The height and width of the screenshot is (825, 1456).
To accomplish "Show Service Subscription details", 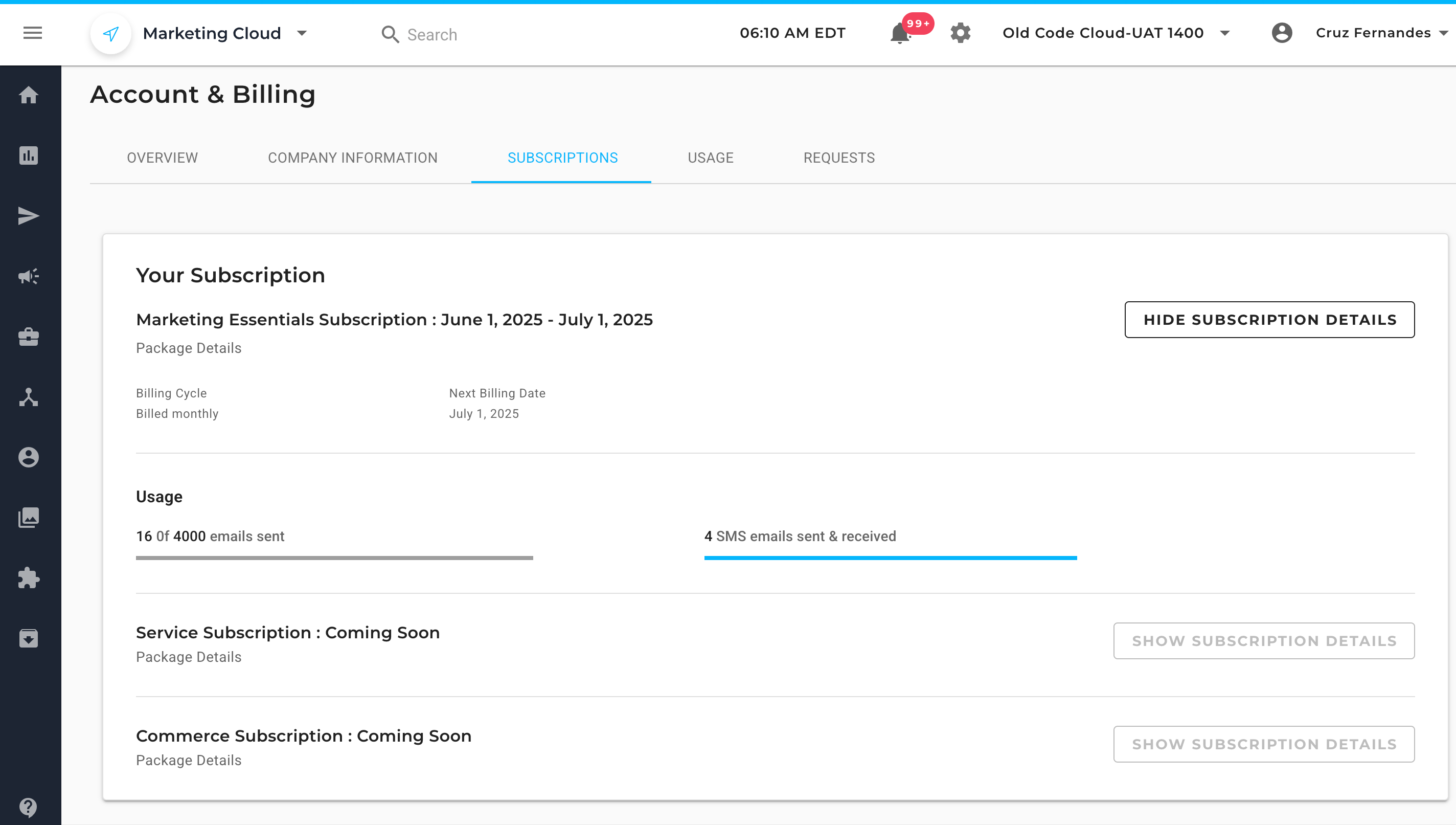I will pos(1263,641).
